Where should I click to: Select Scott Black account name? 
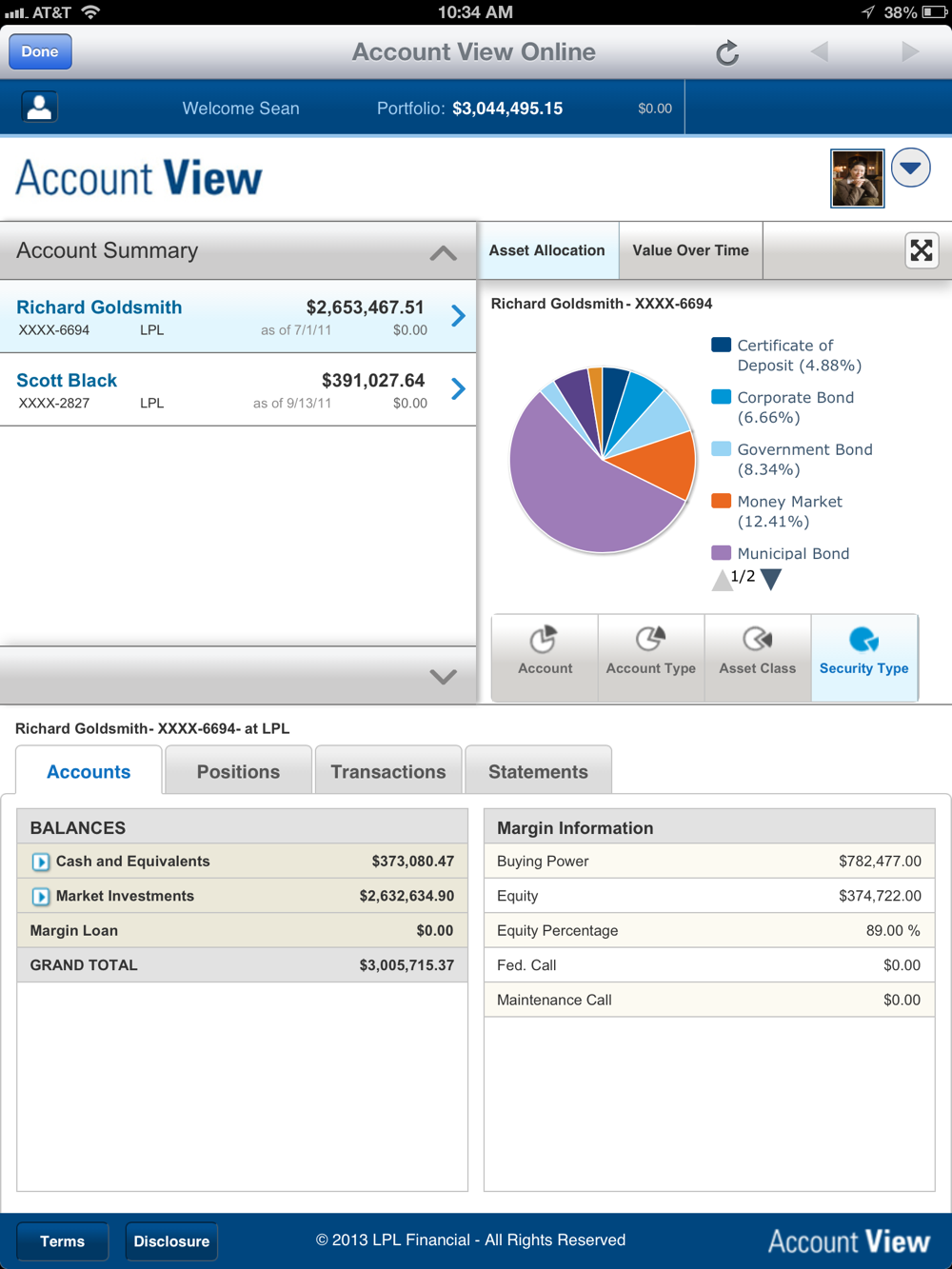point(67,380)
